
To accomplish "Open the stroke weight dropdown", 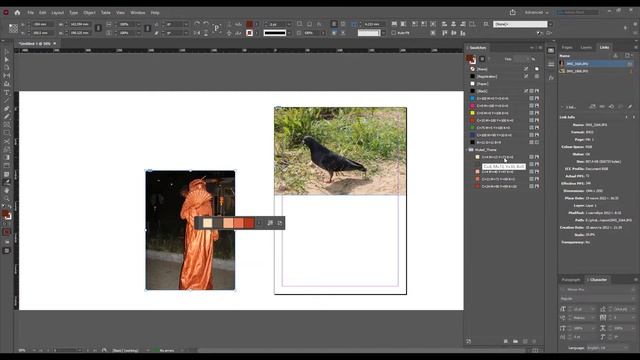I will point(289,24).
